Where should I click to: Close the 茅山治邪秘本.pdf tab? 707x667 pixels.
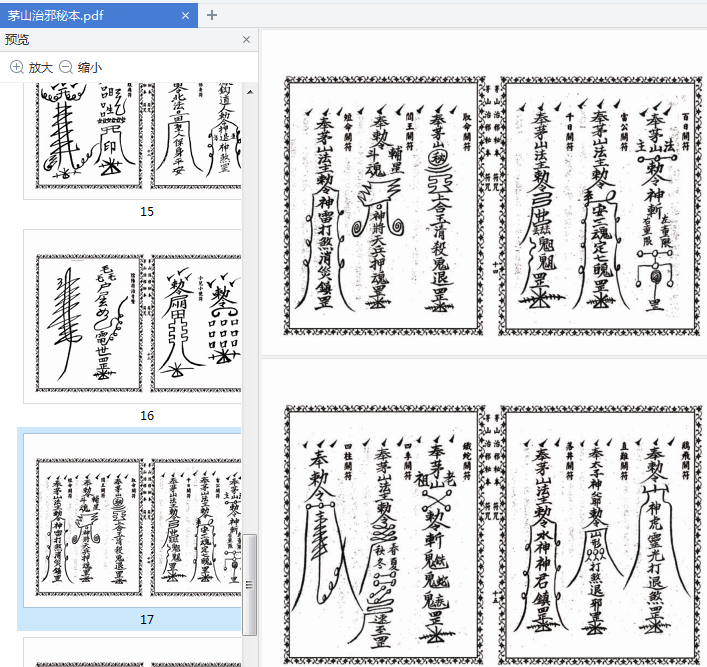(185, 16)
